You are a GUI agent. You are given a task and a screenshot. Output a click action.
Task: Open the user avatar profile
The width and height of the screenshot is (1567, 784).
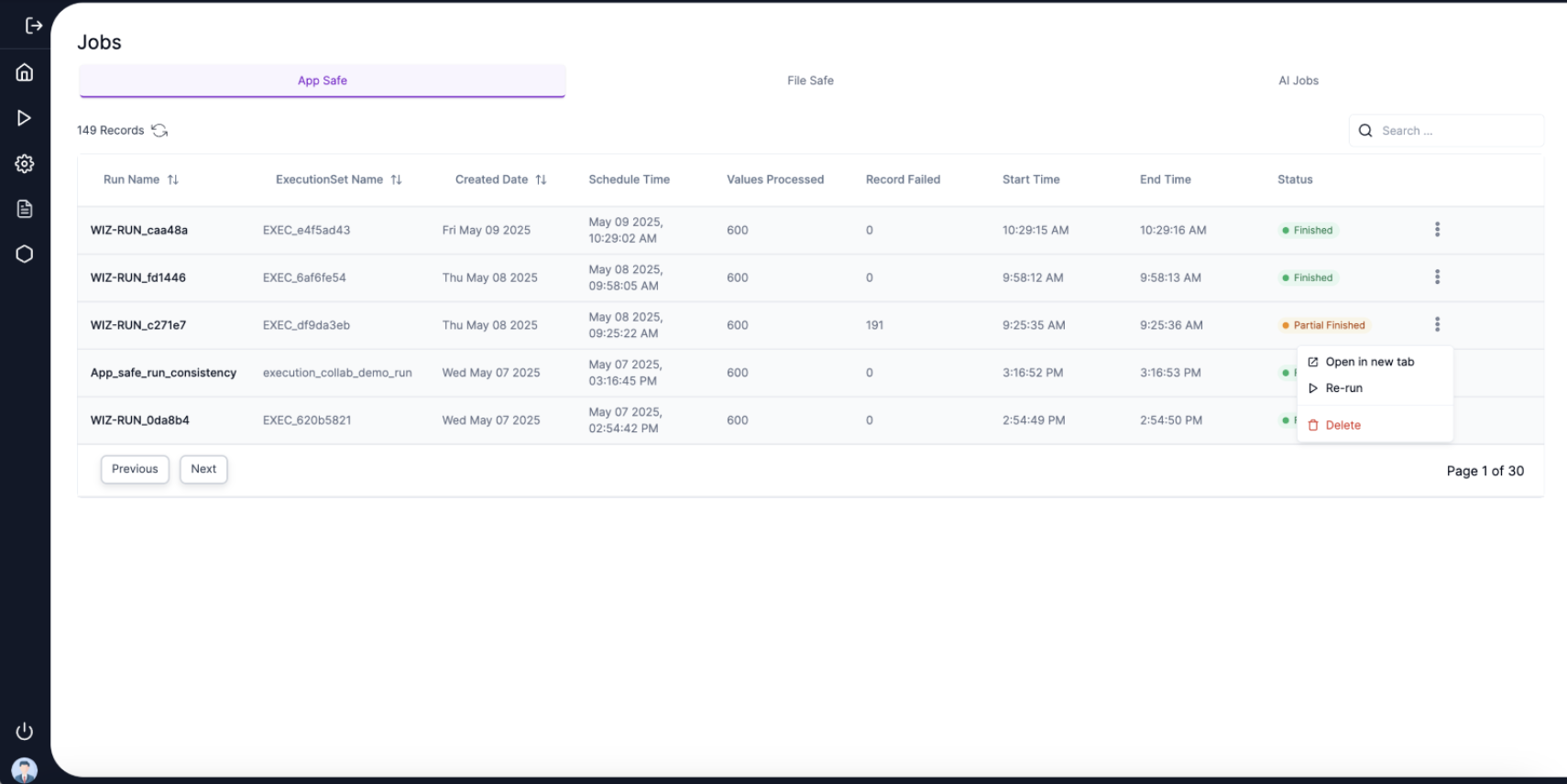(x=25, y=769)
